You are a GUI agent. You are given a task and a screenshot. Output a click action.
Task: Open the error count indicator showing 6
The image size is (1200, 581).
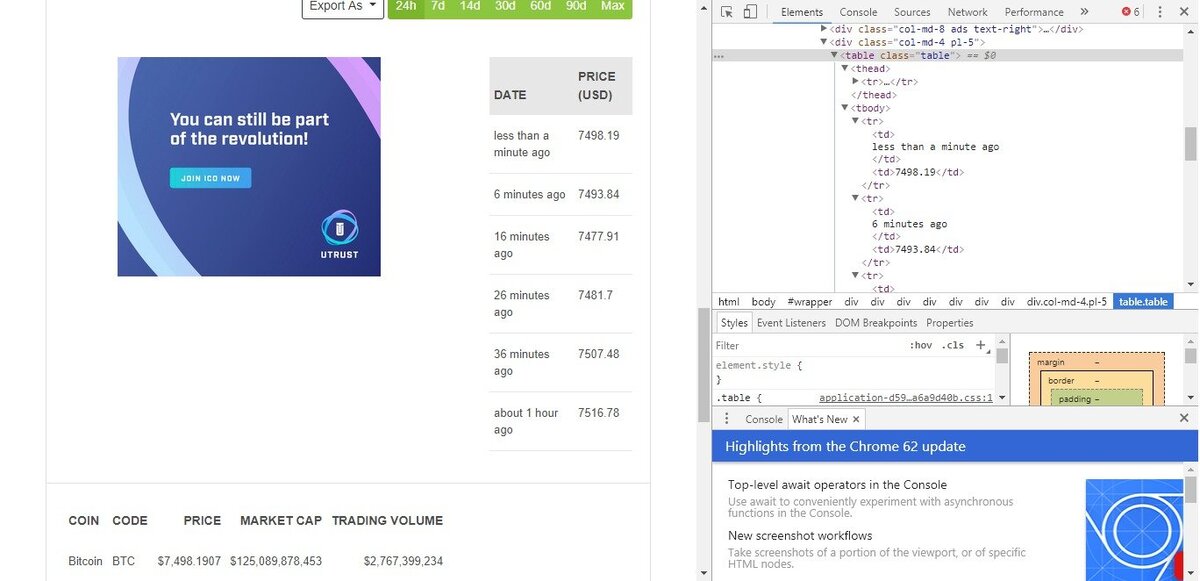click(1130, 12)
